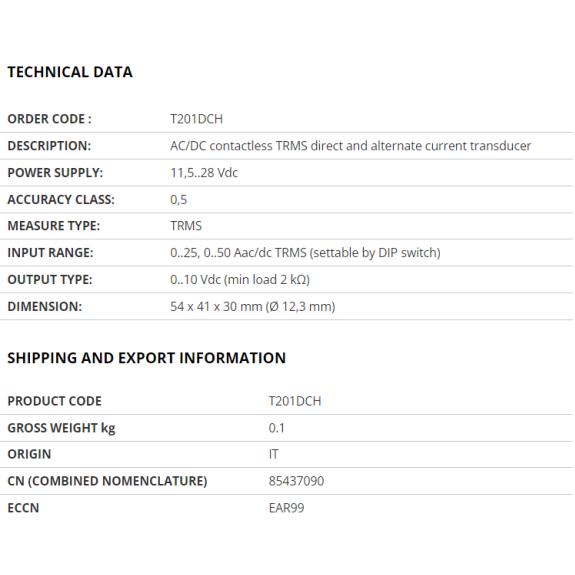
Task: Click the GROSS WEIGHT kg label
Action: pyautogui.click(x=61, y=428)
